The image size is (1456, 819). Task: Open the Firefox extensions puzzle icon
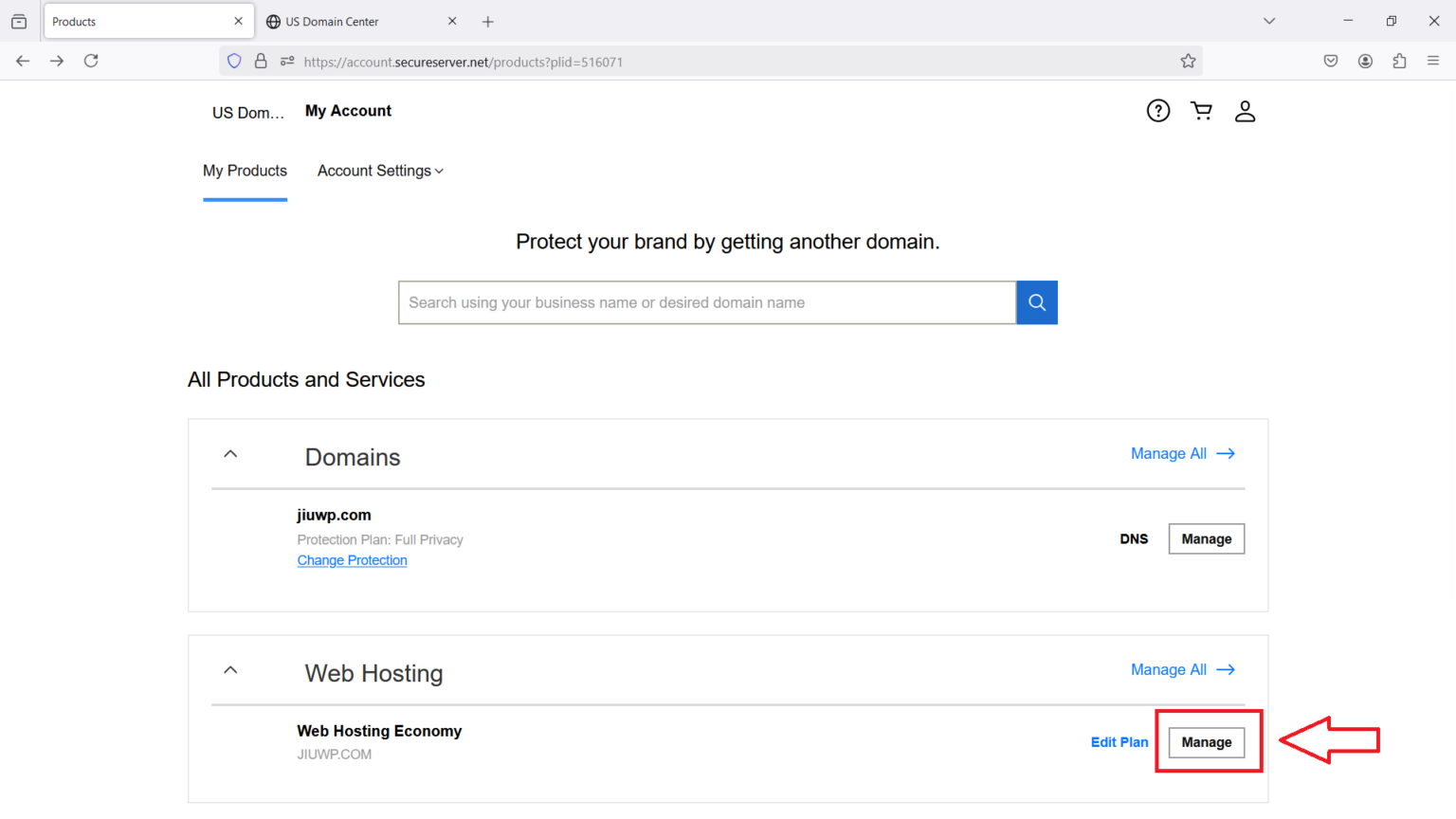click(1399, 62)
